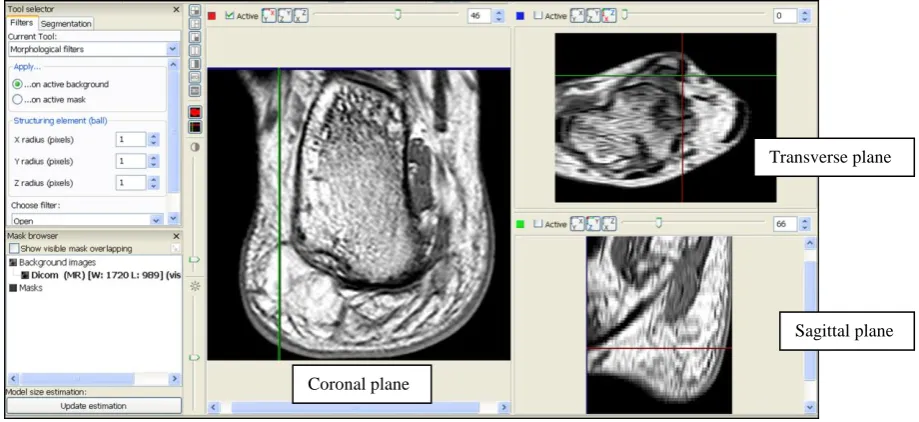This screenshot has height=422, width=919.
Task: Click the contrast vertical slider handle
Action: [x=194, y=258]
